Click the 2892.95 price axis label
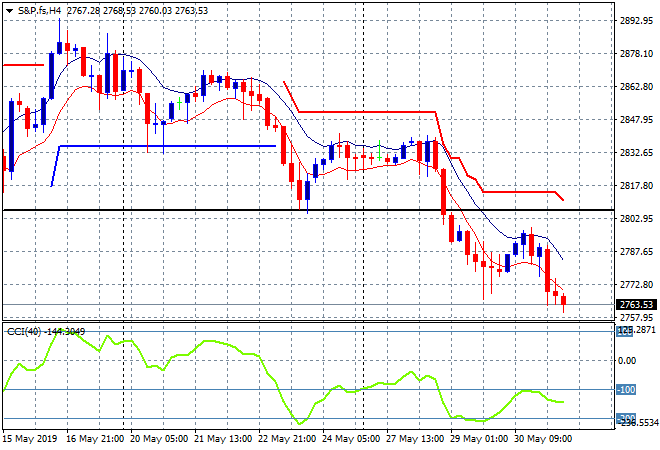Viewport: 660px width, 450px height. (x=636, y=21)
